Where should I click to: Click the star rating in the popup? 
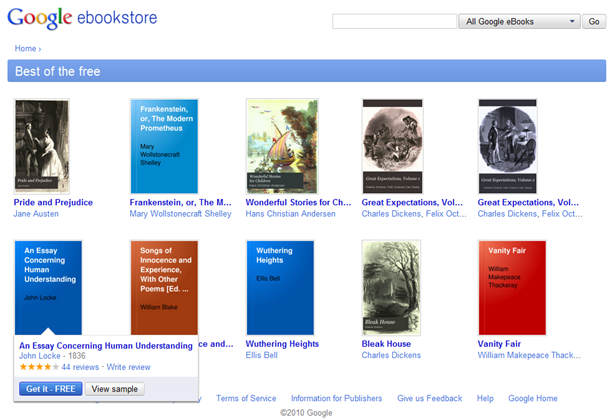pyautogui.click(x=39, y=367)
